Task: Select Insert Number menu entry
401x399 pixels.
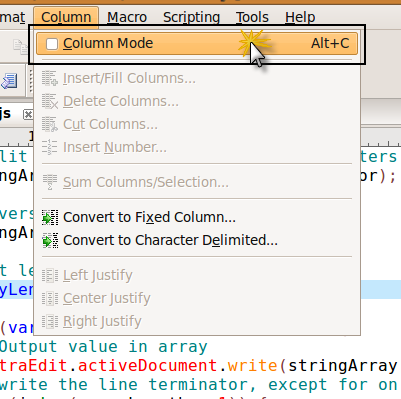Action: 197,148
